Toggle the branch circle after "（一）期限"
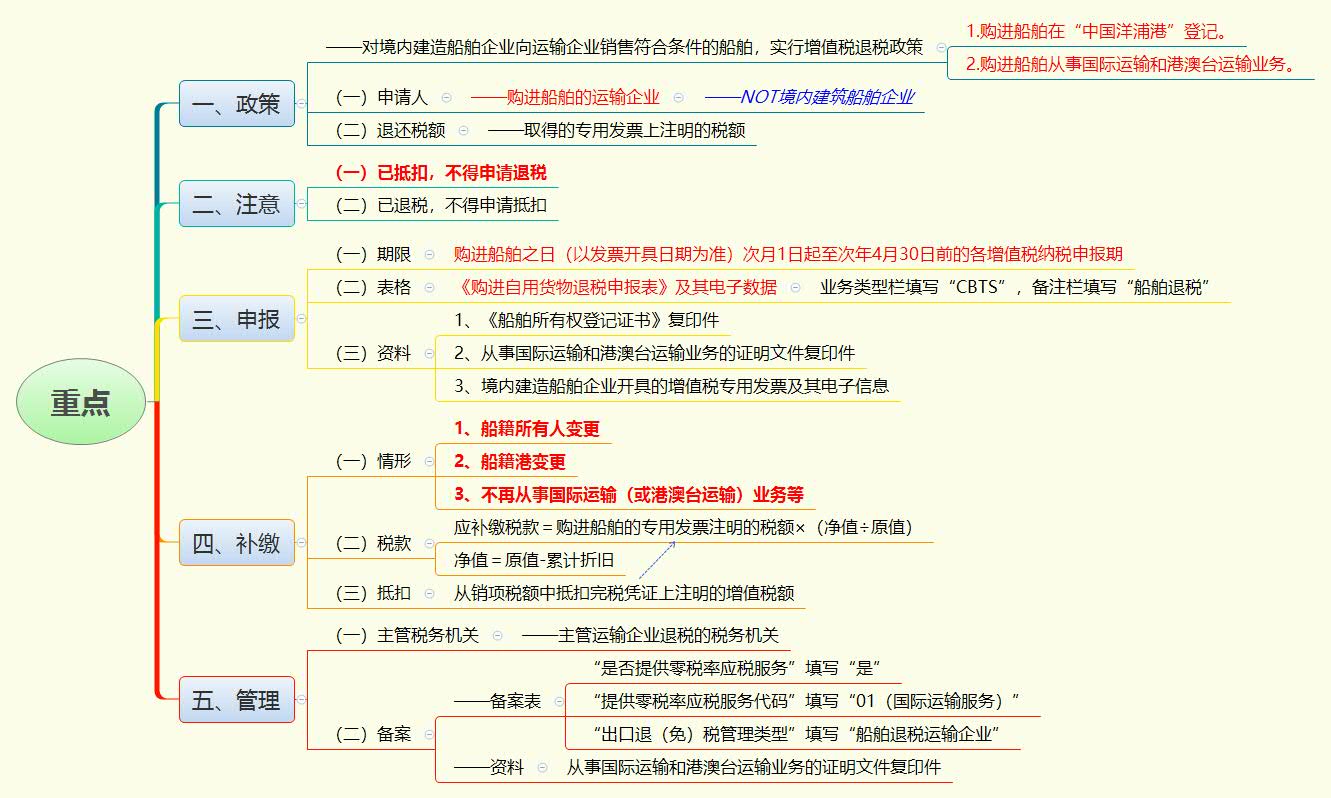 coord(428,255)
